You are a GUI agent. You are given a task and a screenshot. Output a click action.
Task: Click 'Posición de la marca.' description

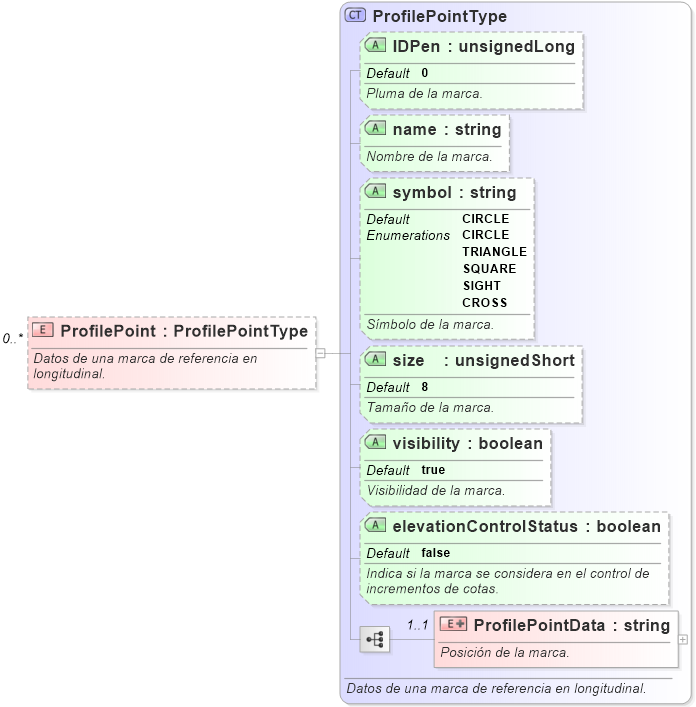pos(504,652)
